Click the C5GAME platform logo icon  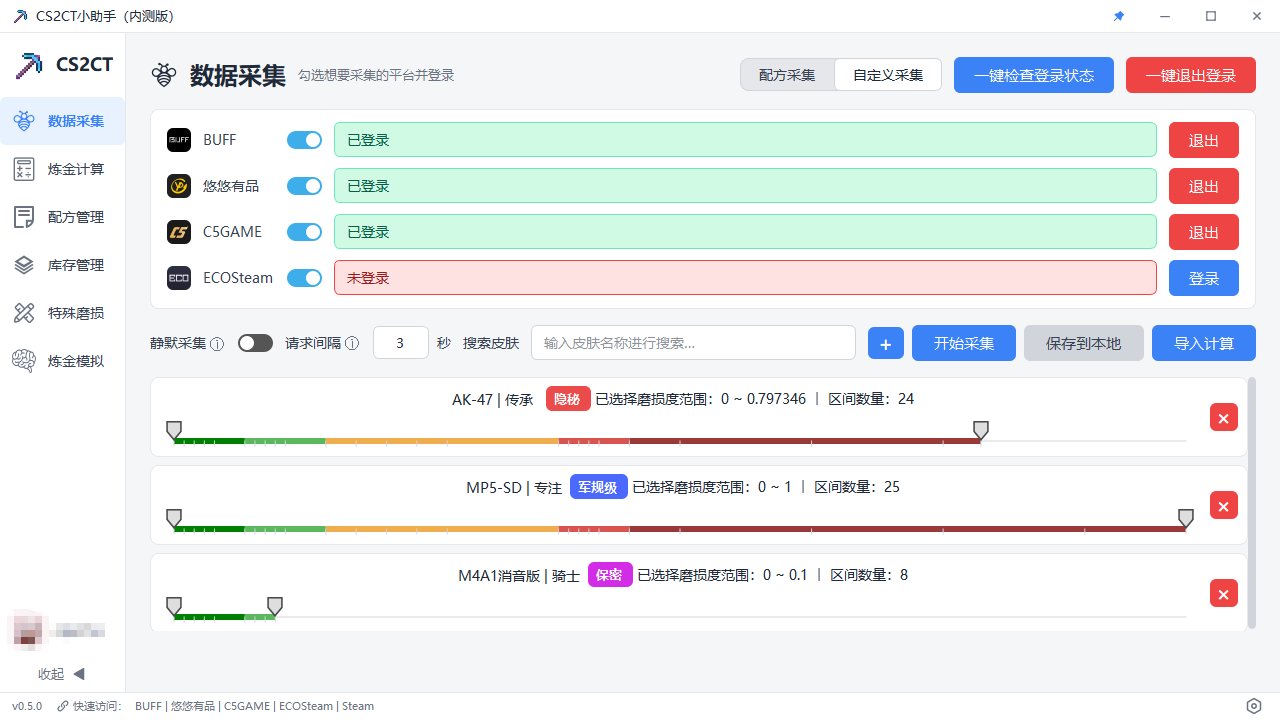click(179, 232)
